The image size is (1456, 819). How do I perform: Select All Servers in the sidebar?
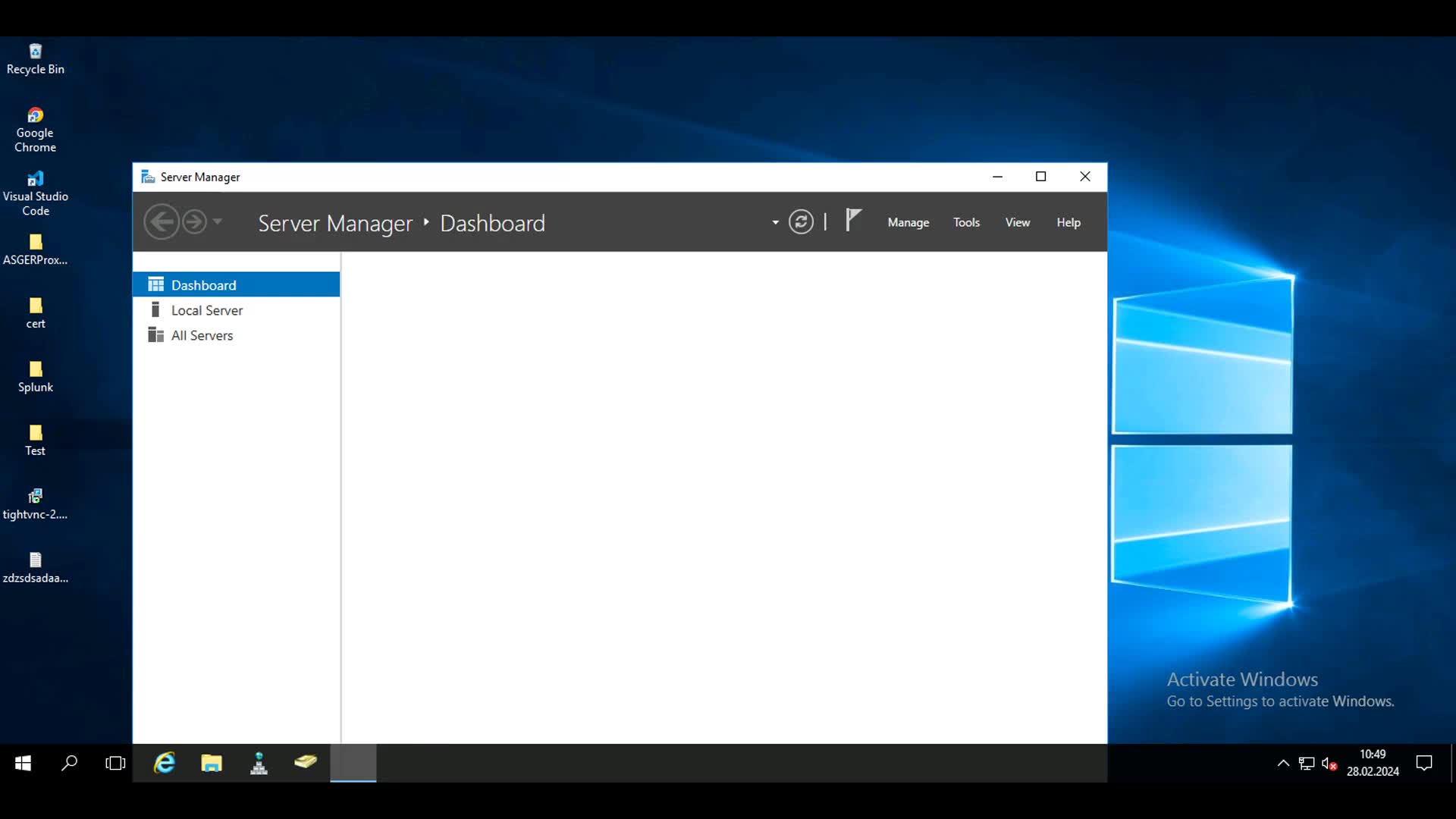click(202, 335)
